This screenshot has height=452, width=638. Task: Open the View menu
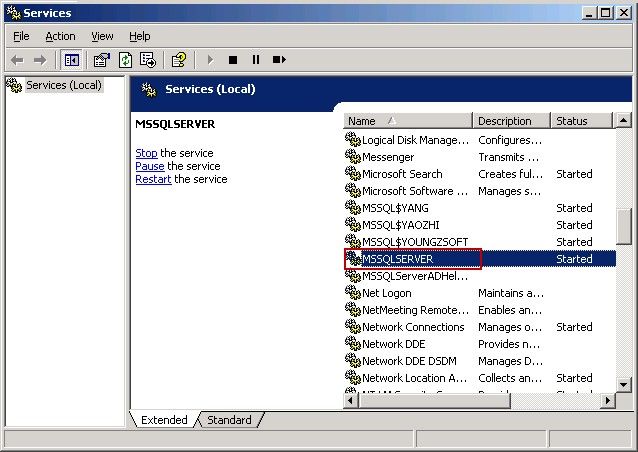(x=102, y=36)
